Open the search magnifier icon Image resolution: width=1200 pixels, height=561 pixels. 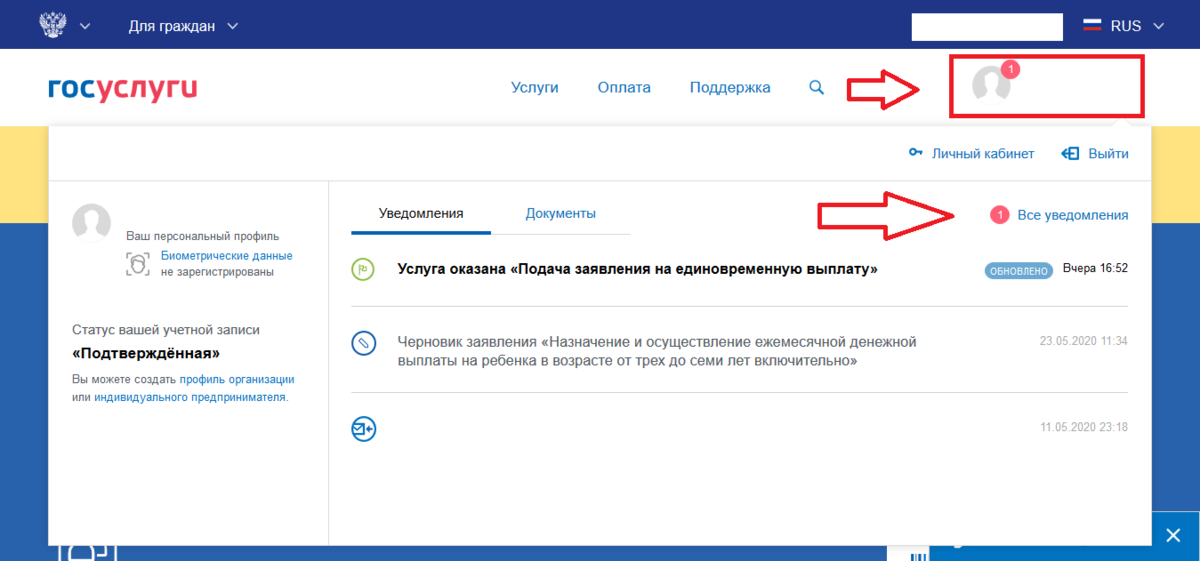click(x=816, y=88)
